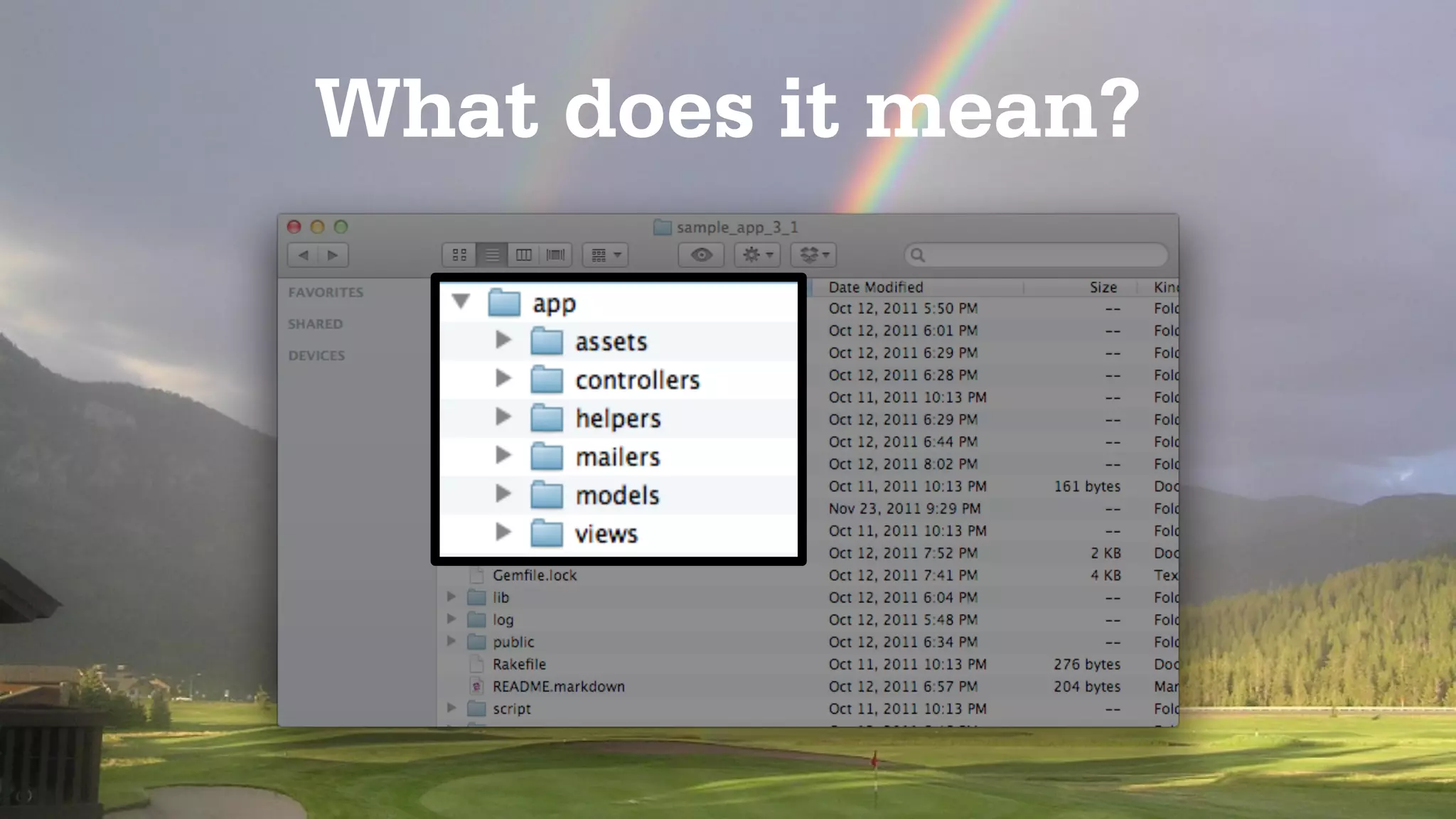Click the Quick Look eye button

(701, 255)
